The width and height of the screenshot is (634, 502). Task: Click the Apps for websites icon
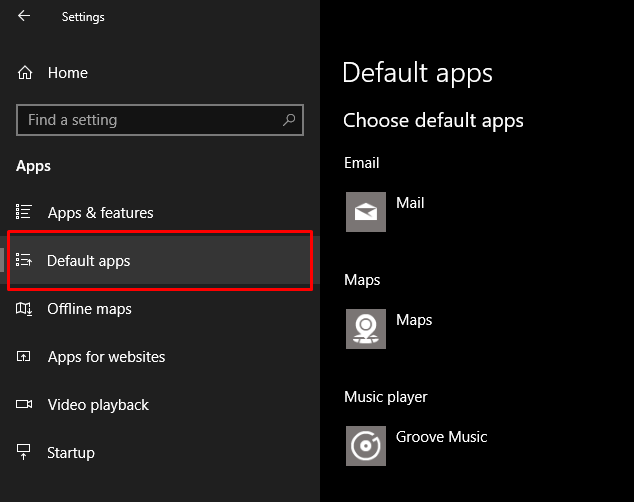click(25, 357)
